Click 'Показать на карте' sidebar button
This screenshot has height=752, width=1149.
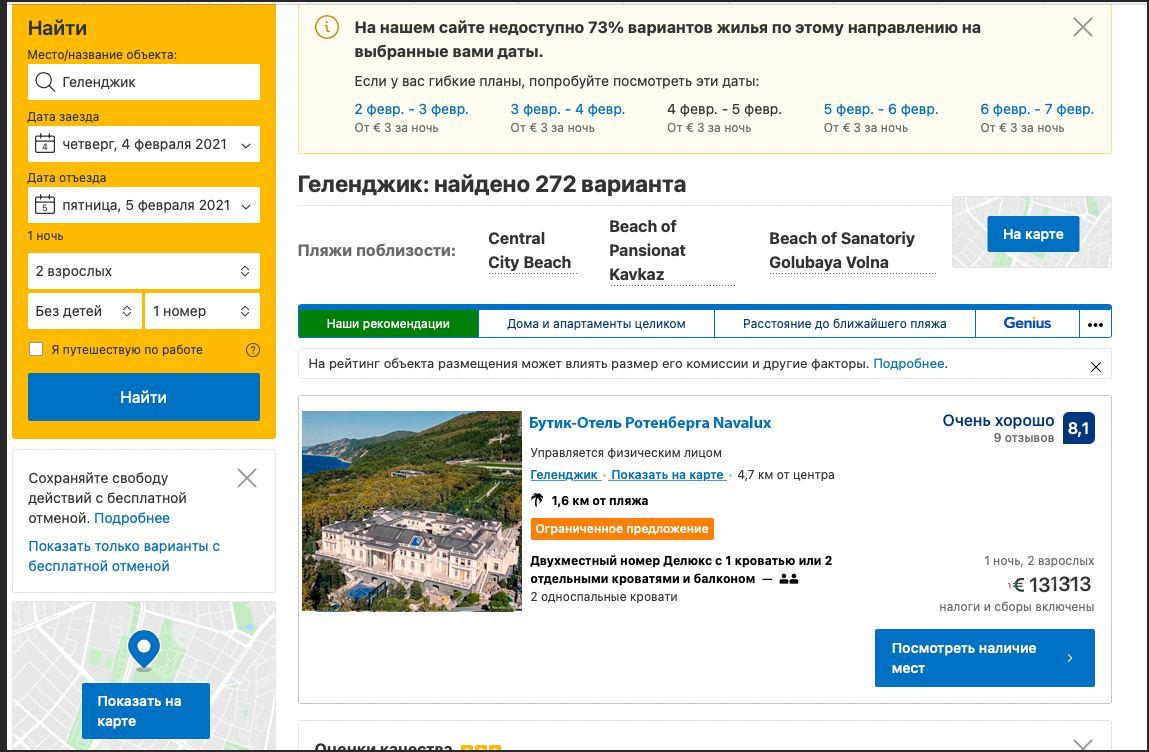click(146, 711)
